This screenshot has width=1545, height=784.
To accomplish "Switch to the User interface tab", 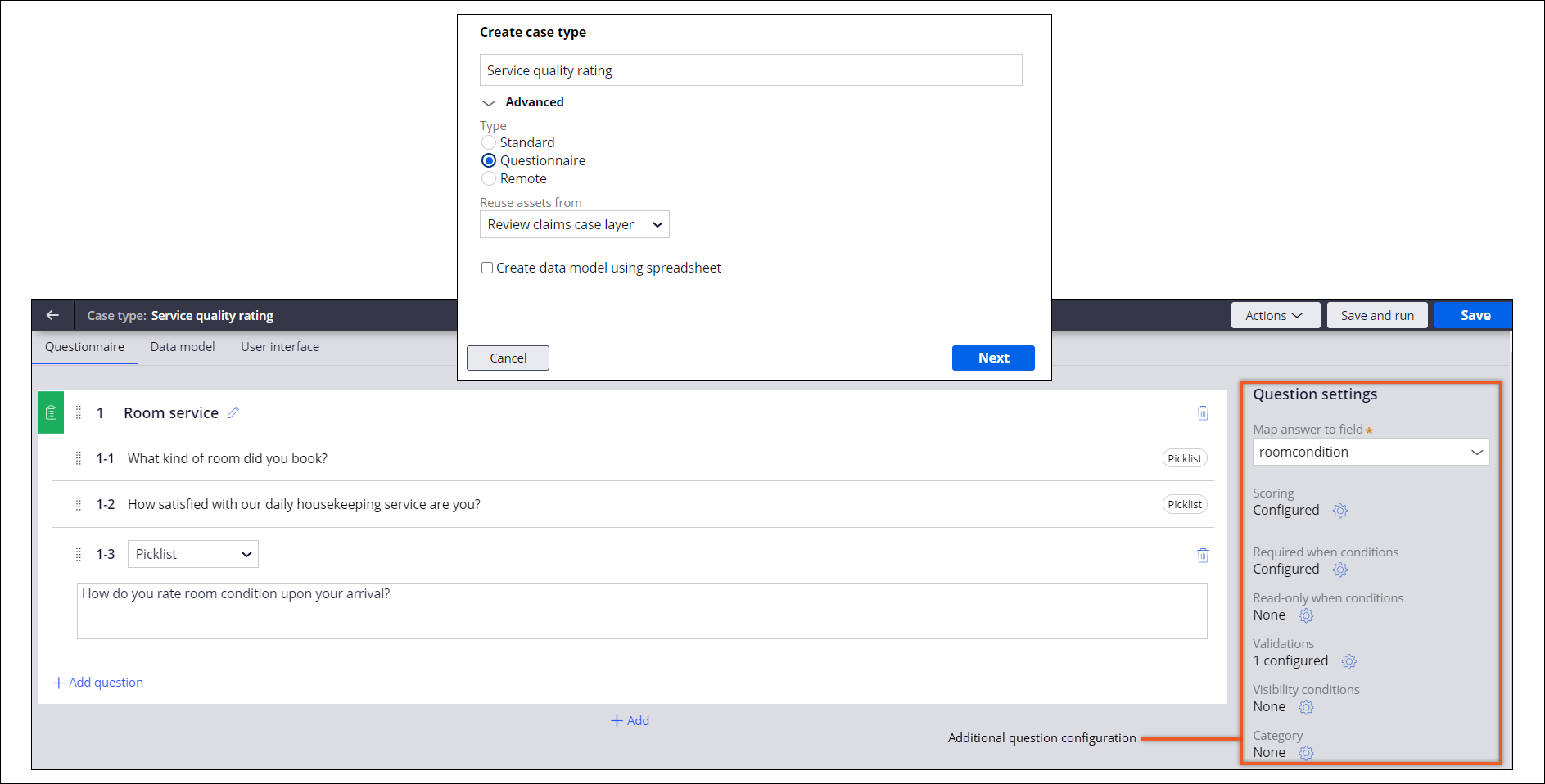I will (x=280, y=347).
